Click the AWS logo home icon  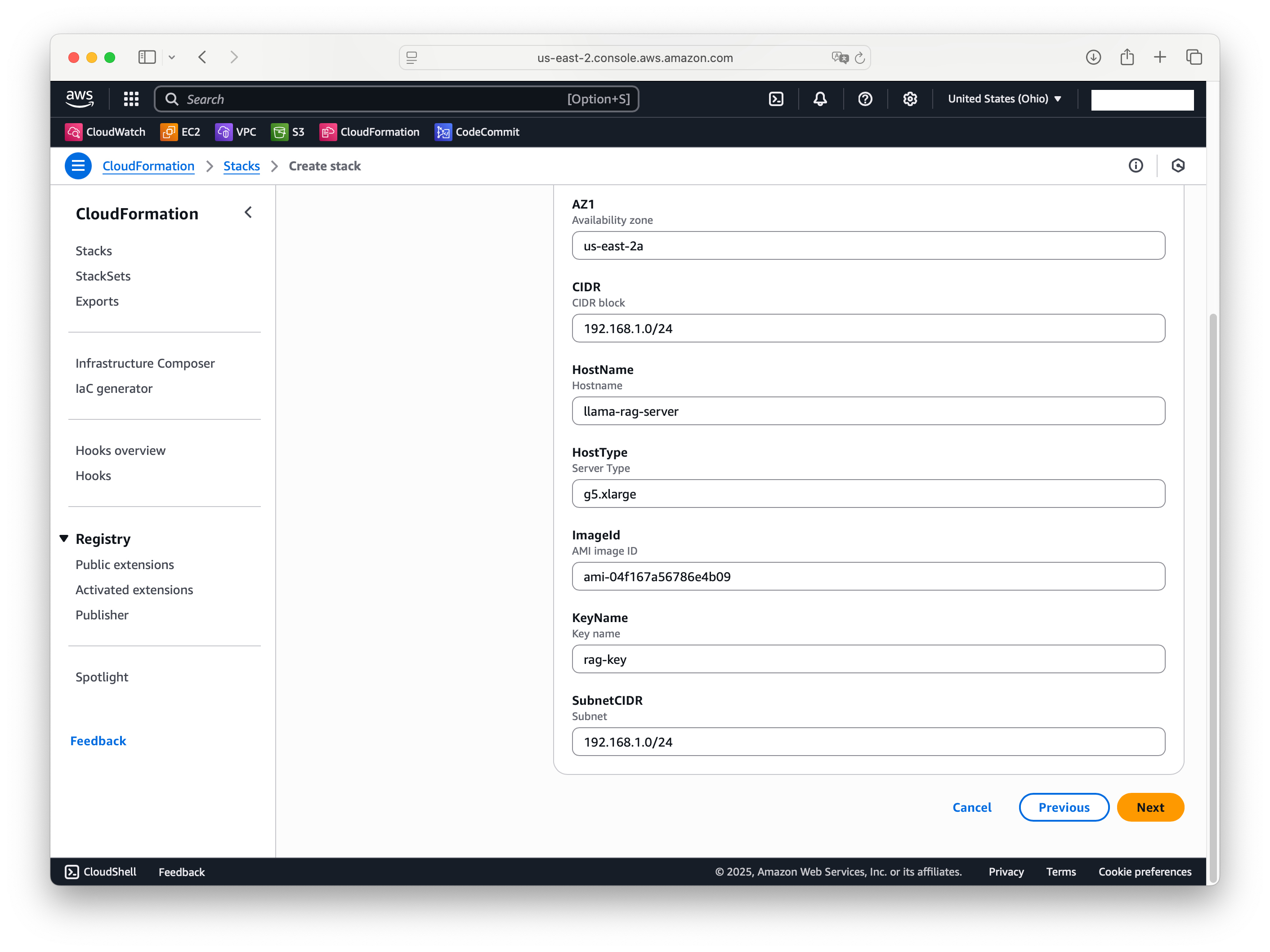[80, 99]
